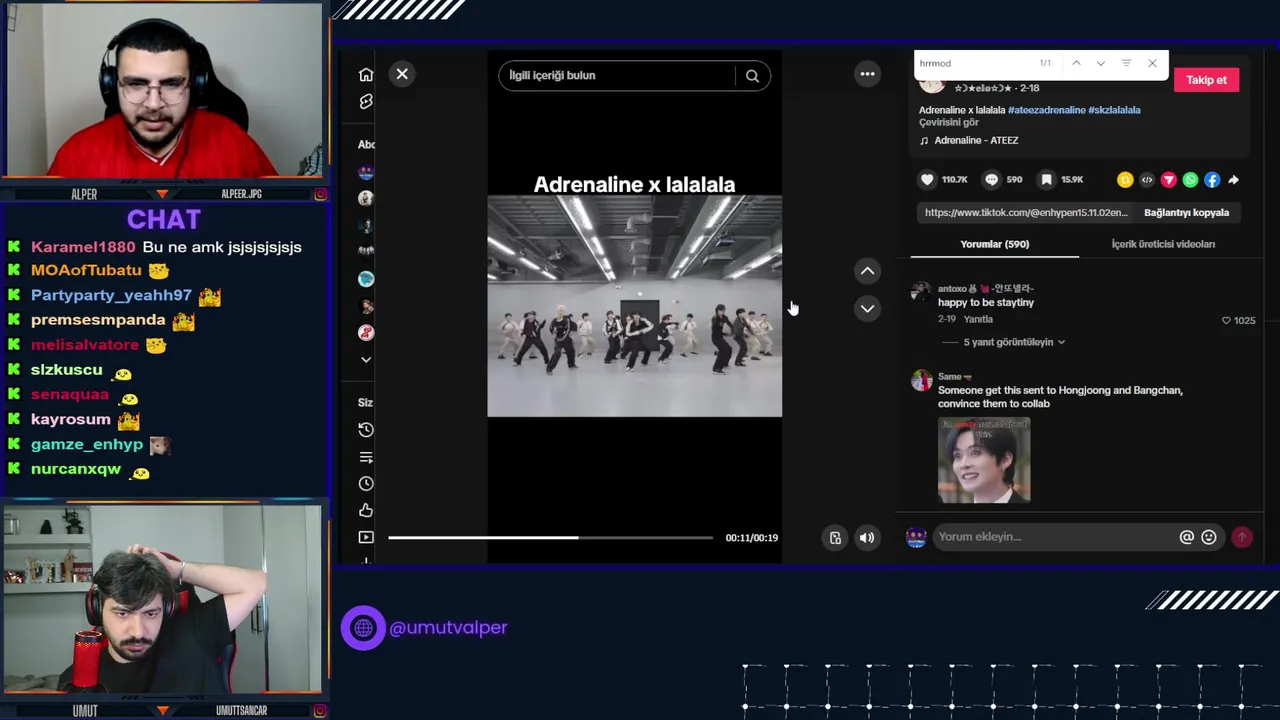Click the 'Takip et' follow button
The image size is (1280, 720).
(x=1206, y=80)
